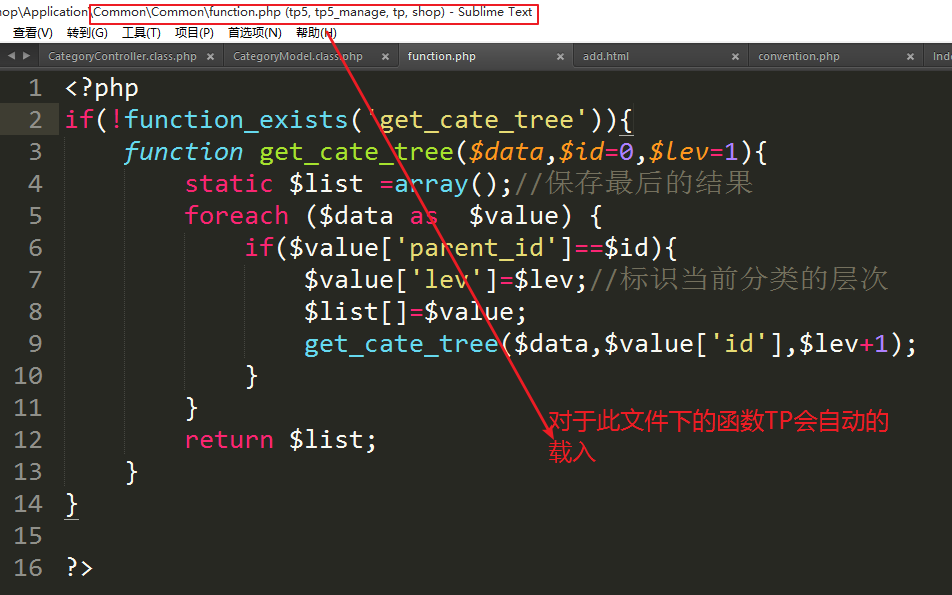
Task: Open the 项目(P) Project menu
Action: coord(194,33)
